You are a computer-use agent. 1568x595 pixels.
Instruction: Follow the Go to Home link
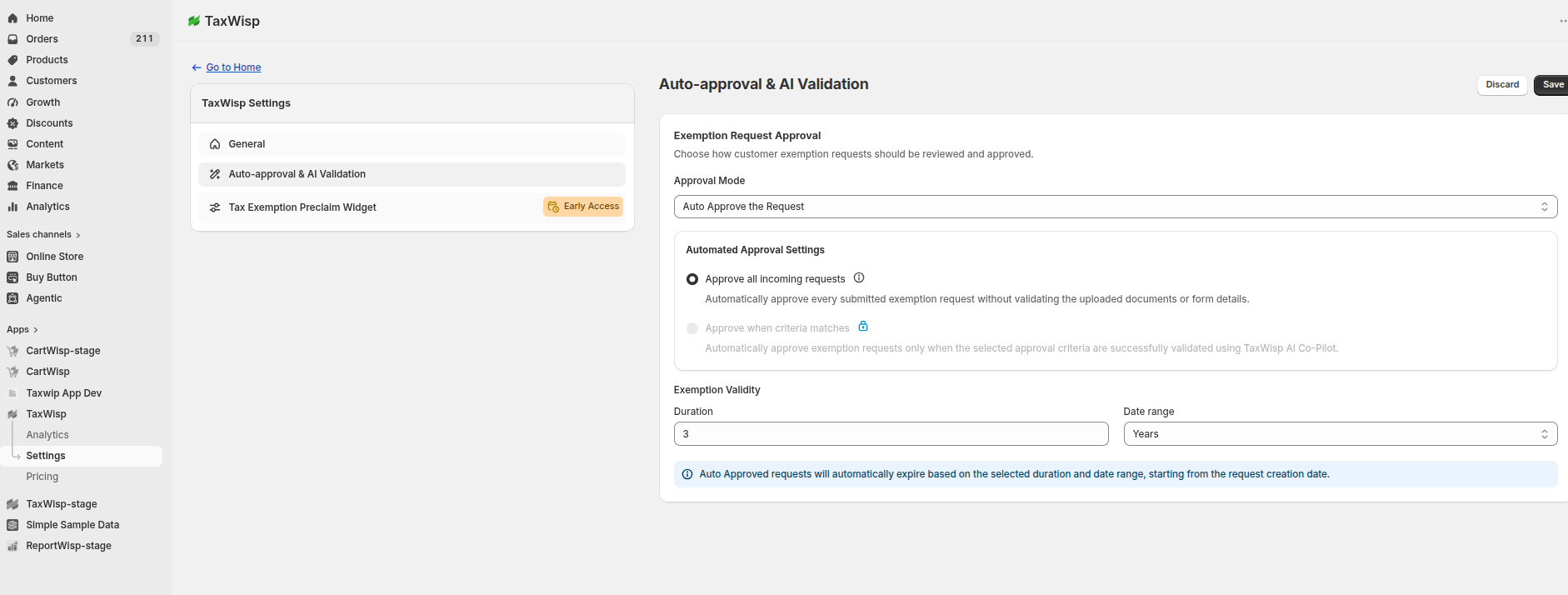coord(233,67)
